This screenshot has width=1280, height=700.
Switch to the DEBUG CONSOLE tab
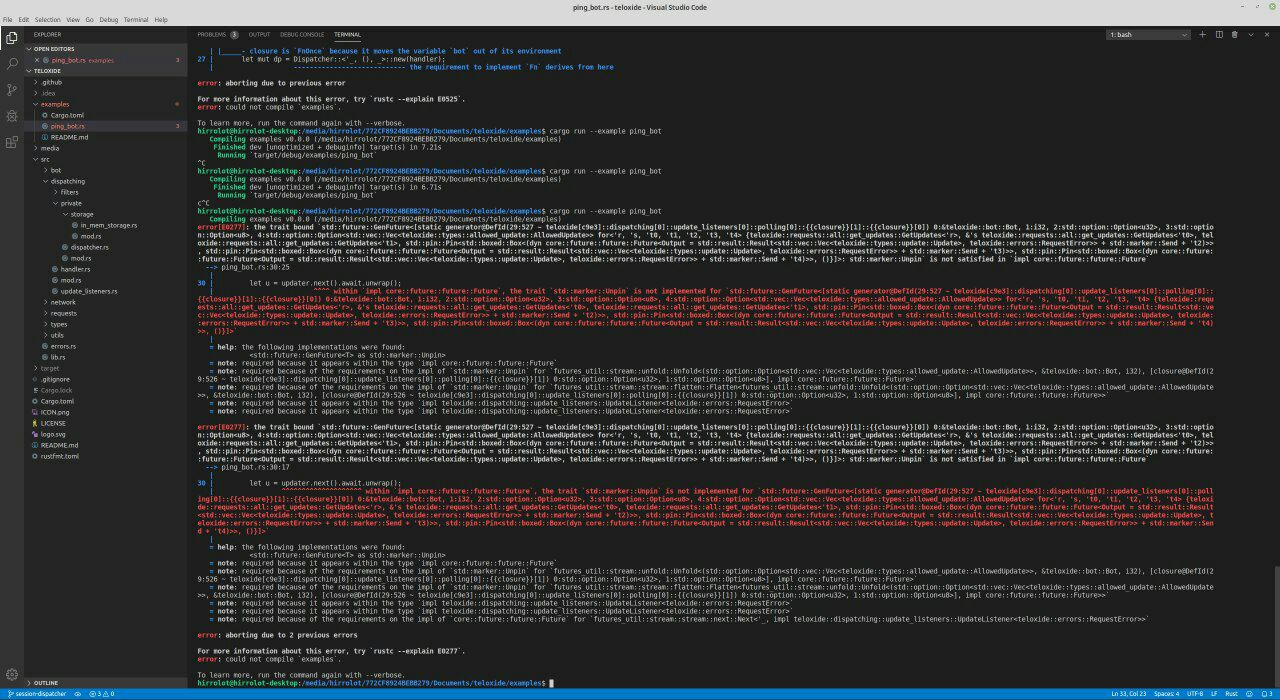303,34
